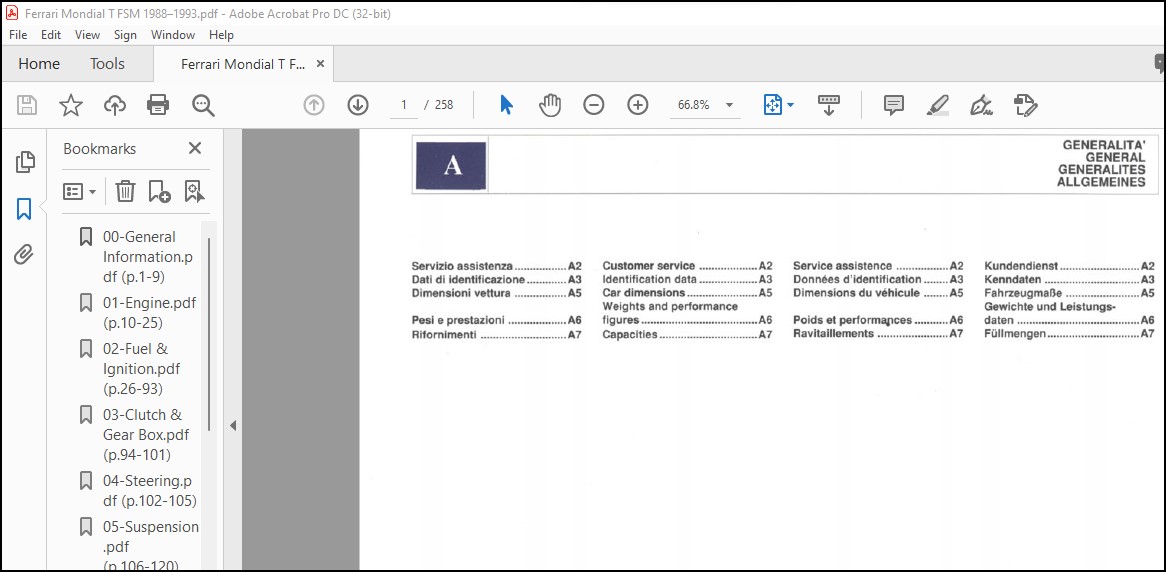Select the Highlight text tool
Screen dimensions: 1166x572
[x=938, y=105]
